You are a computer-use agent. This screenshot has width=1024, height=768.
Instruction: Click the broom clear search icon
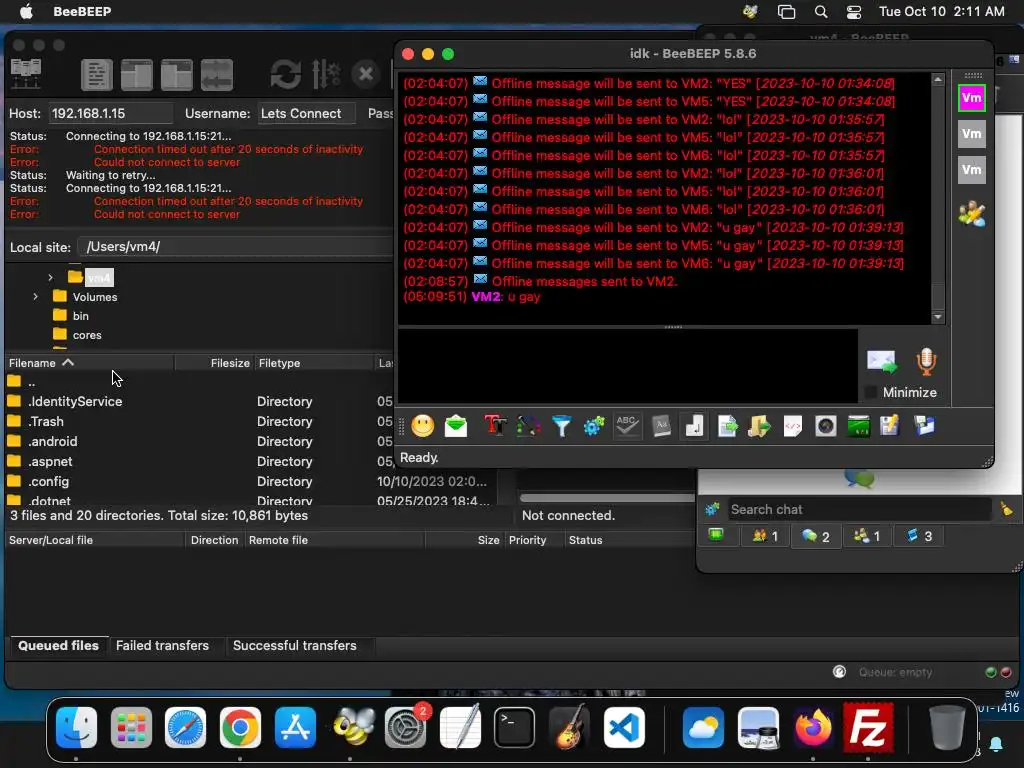tap(1006, 509)
